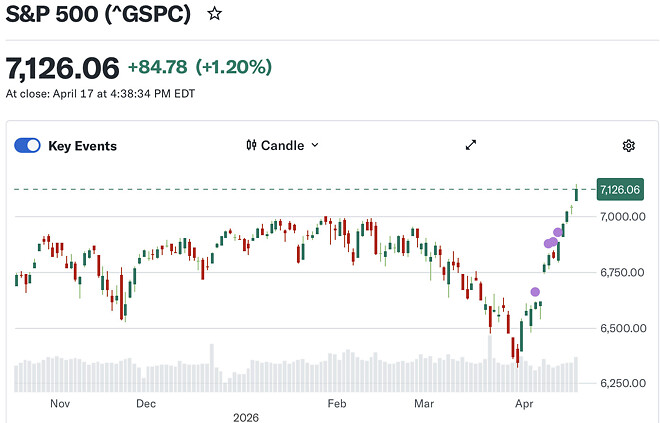The image size is (660, 423).
Task: Click the Key Events label text
Action: [82, 146]
